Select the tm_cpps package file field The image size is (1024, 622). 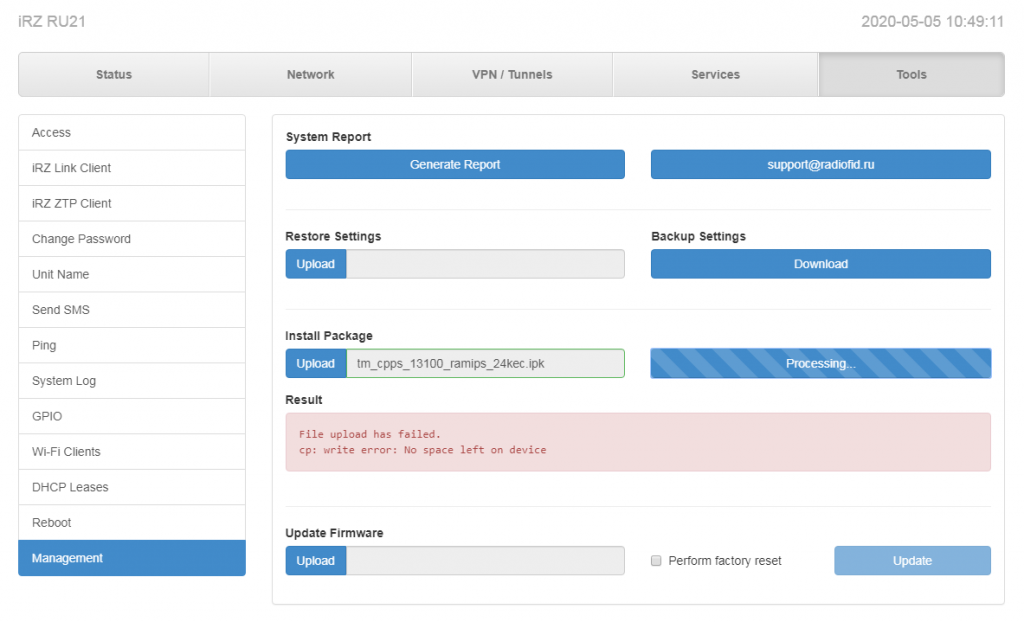pos(485,363)
